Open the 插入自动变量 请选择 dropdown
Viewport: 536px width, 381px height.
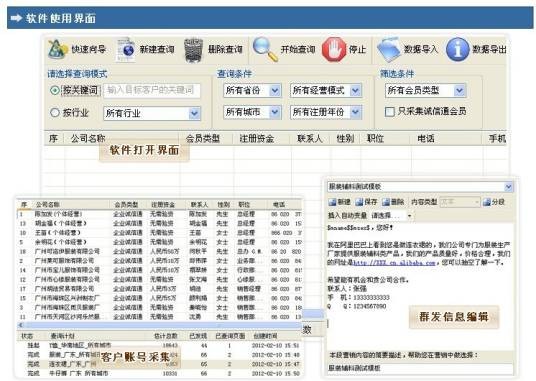(x=392, y=216)
